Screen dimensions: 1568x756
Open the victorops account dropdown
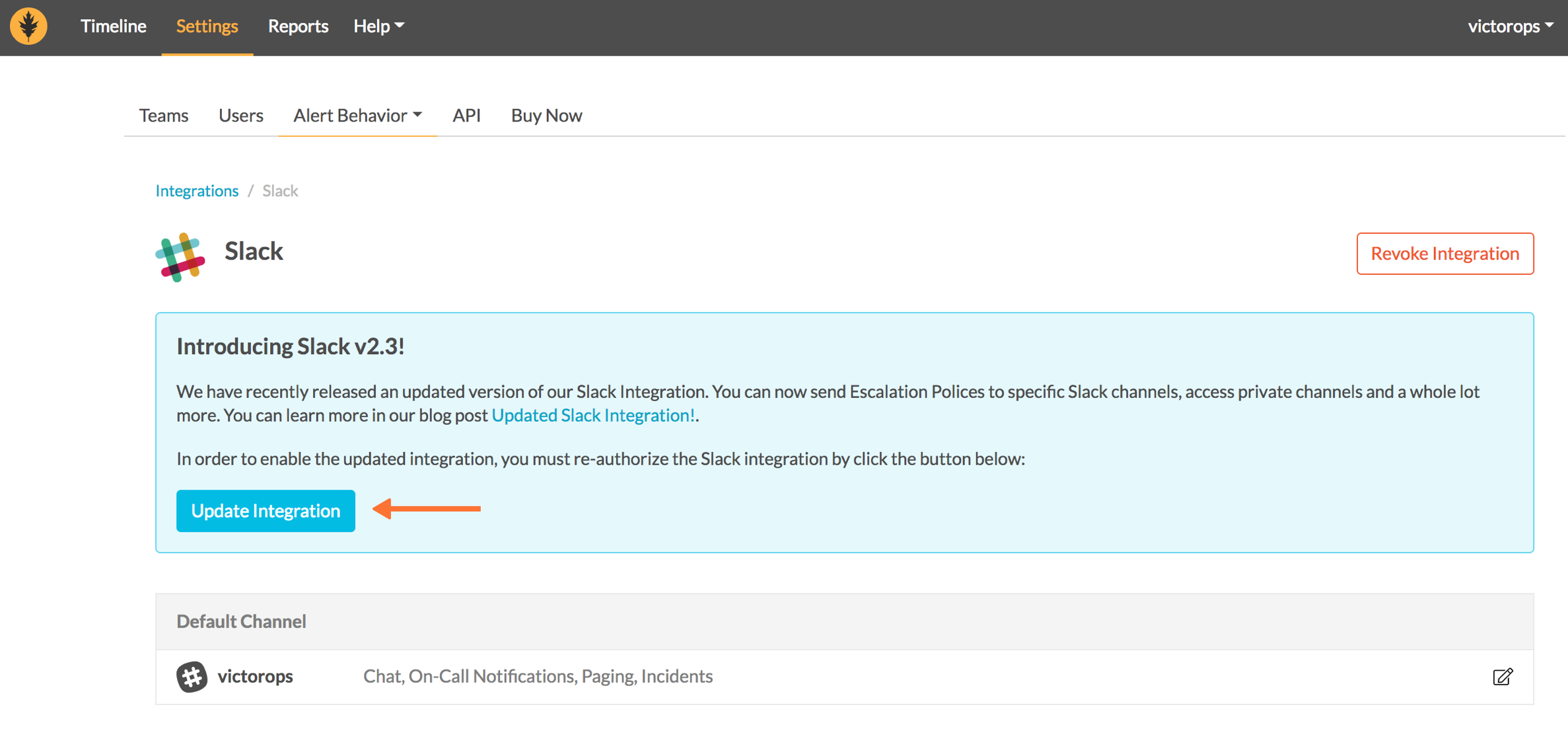[1510, 26]
